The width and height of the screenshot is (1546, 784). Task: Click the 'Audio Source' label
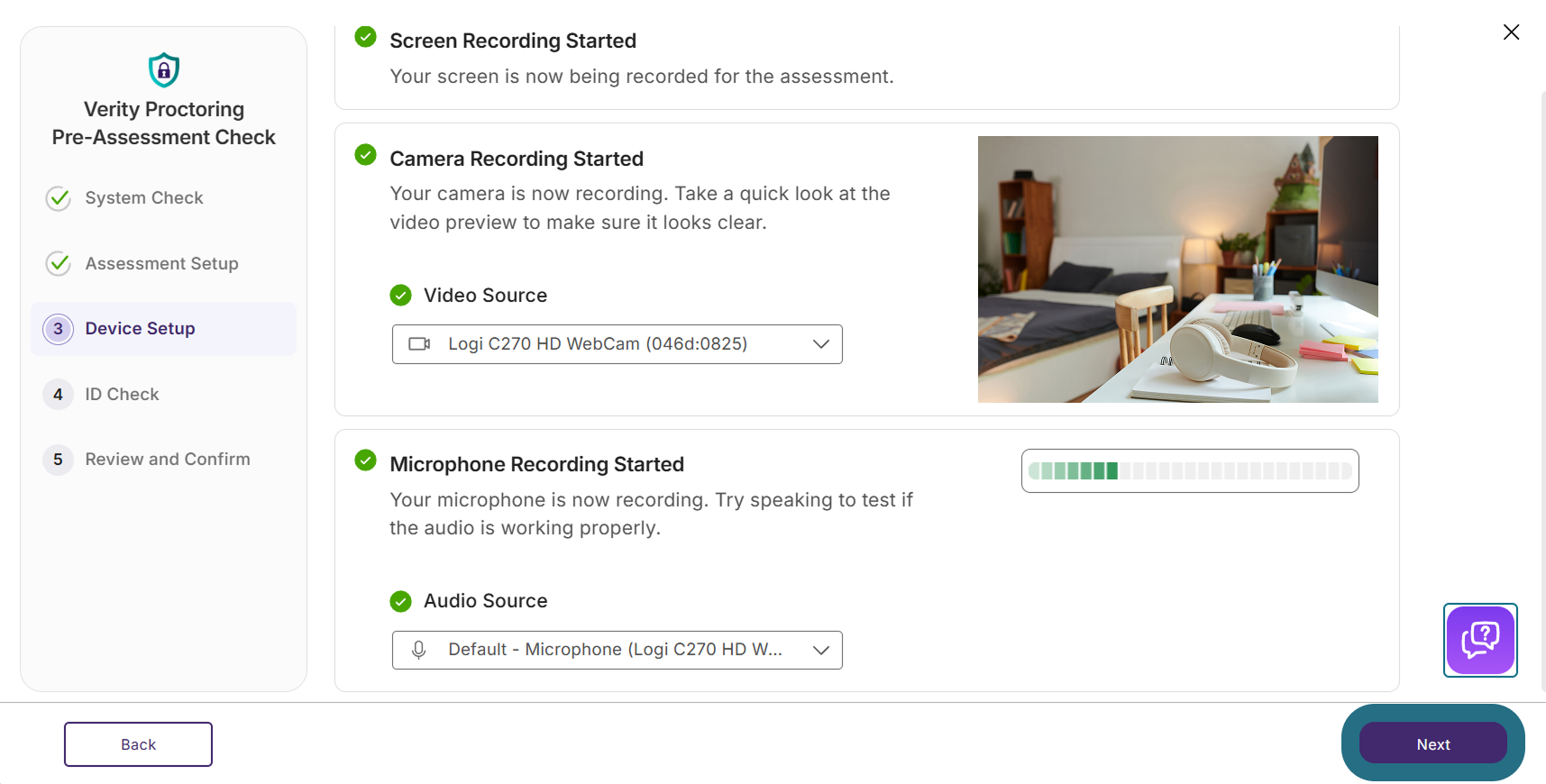click(x=486, y=601)
